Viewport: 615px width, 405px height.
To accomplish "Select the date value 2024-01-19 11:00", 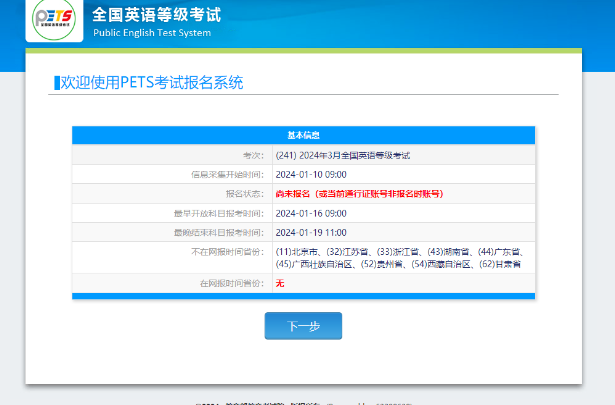I will pos(311,232).
